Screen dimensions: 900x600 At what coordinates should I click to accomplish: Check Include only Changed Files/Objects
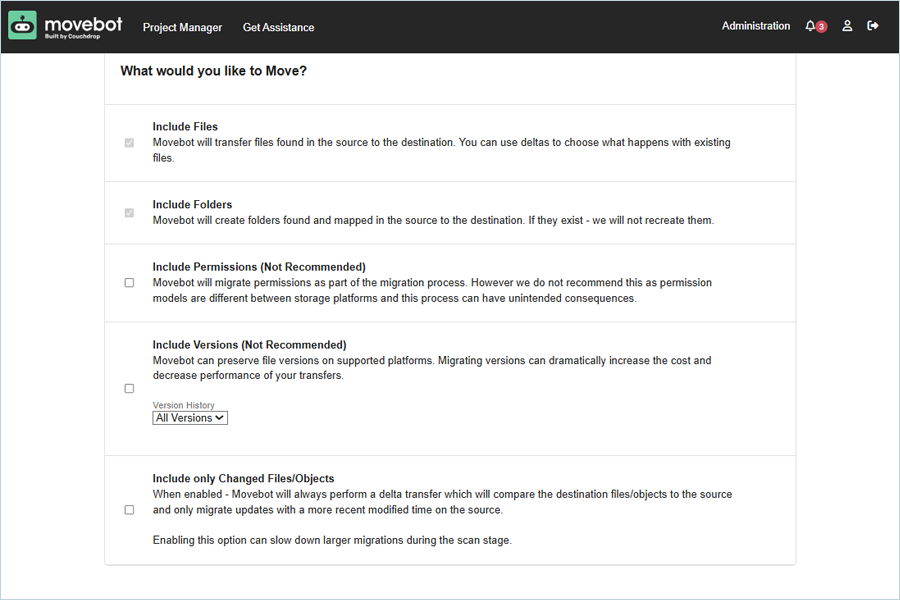pos(129,510)
